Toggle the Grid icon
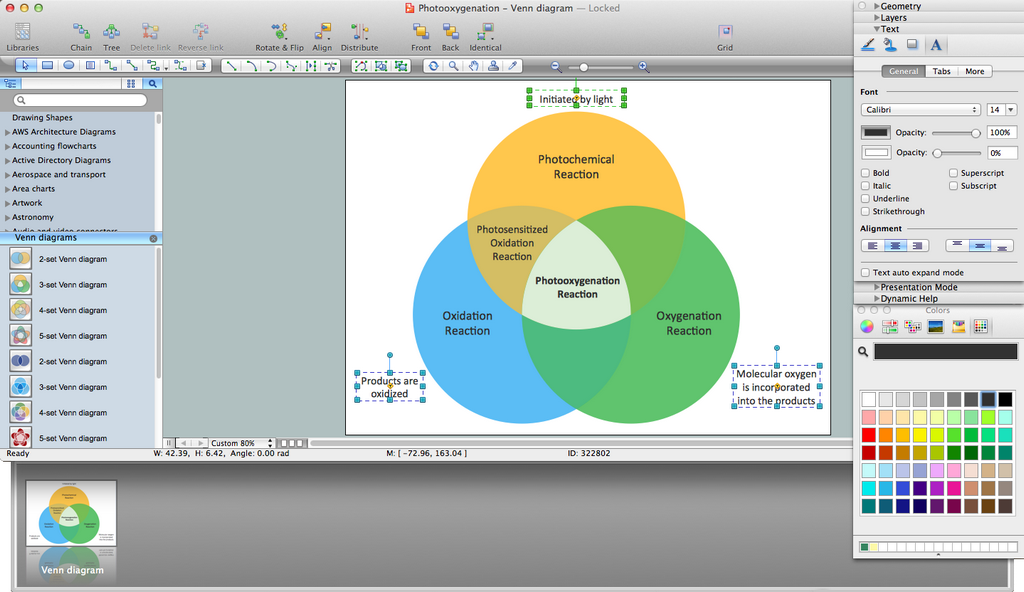The image size is (1024, 592). [x=725, y=33]
